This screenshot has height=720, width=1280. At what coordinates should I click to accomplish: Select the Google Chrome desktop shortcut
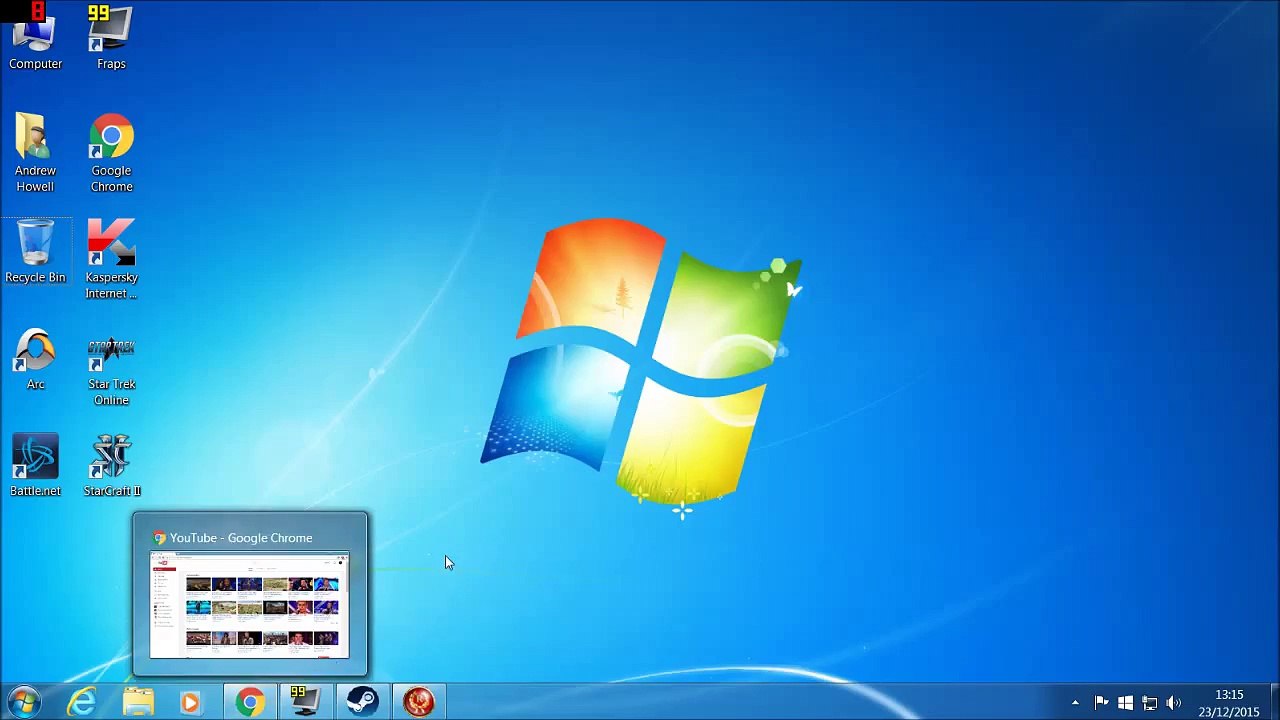(111, 153)
